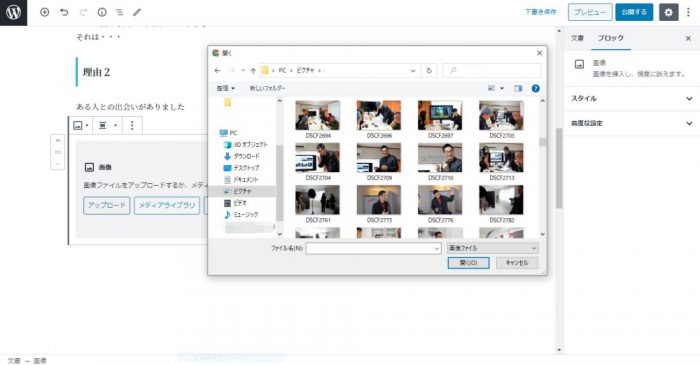Close the block settings sidebar
This screenshot has width=700, height=365.
tap(688, 38)
